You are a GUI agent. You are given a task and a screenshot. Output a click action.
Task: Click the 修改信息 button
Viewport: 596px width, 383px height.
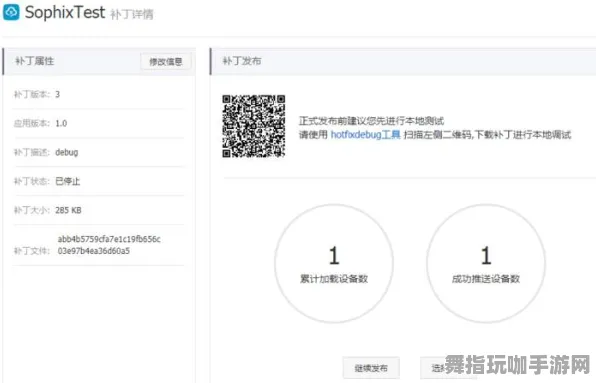[x=165, y=62]
